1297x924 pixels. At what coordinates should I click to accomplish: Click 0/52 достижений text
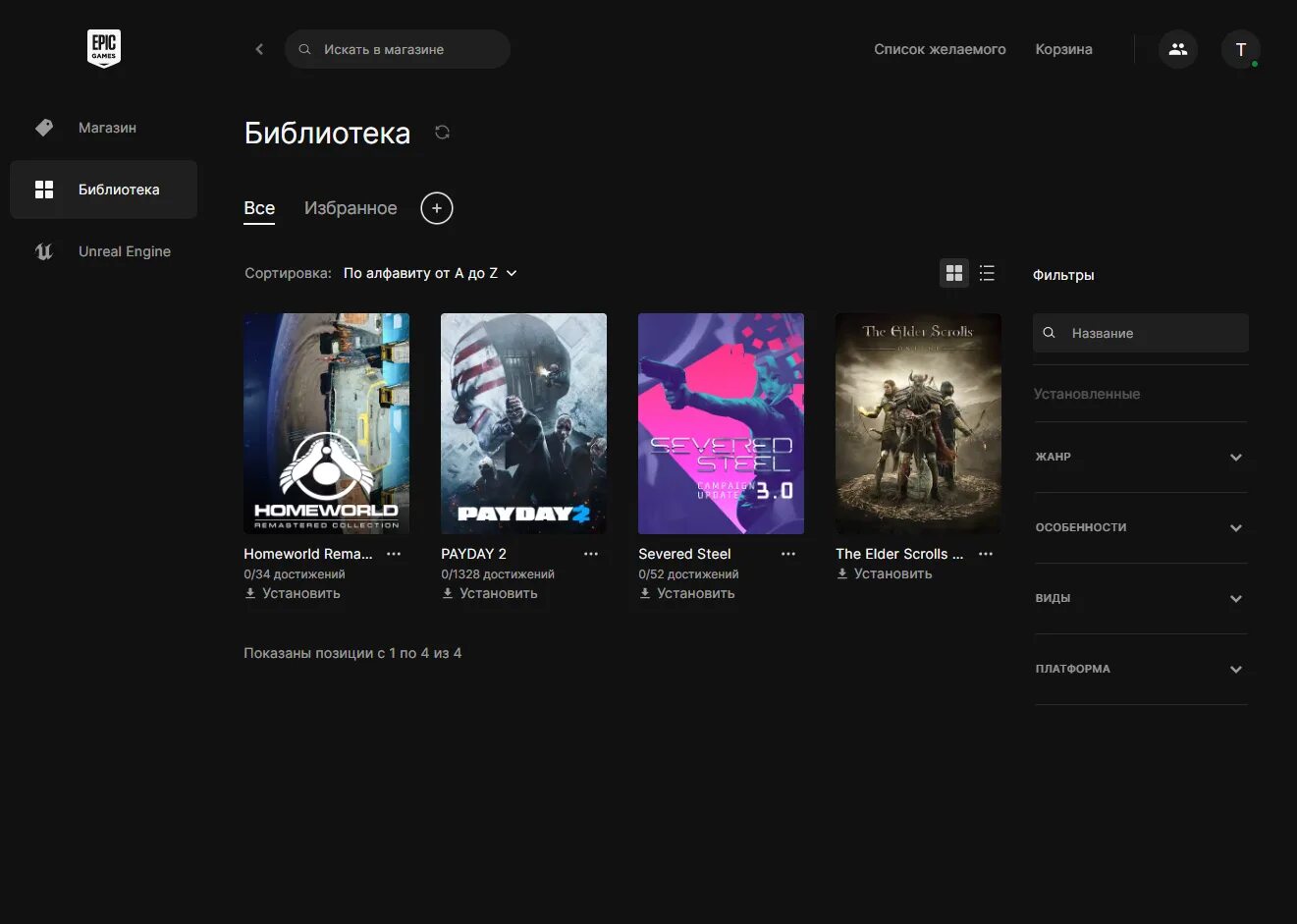click(x=688, y=574)
